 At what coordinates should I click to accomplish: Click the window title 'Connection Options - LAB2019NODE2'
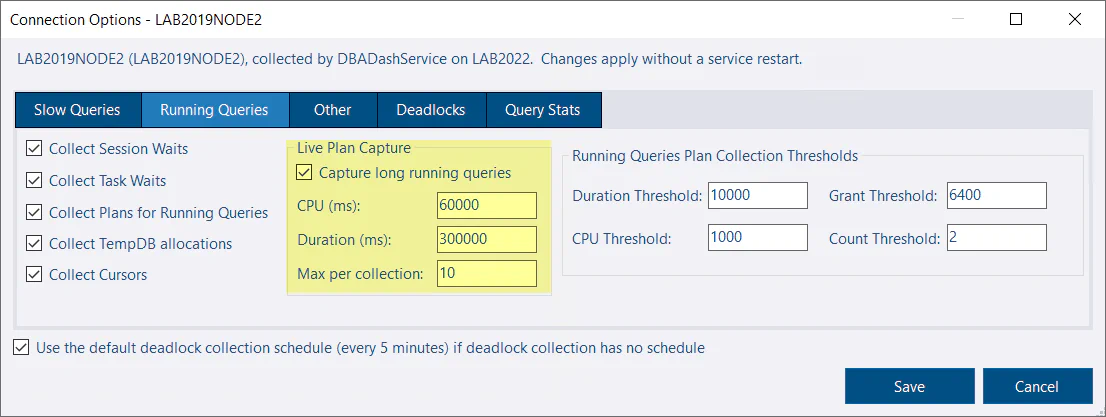(x=135, y=20)
